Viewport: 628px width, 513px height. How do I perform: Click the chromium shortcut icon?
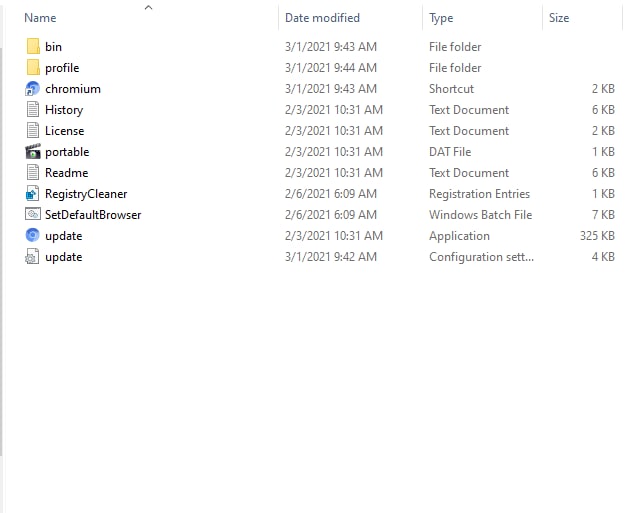32,89
